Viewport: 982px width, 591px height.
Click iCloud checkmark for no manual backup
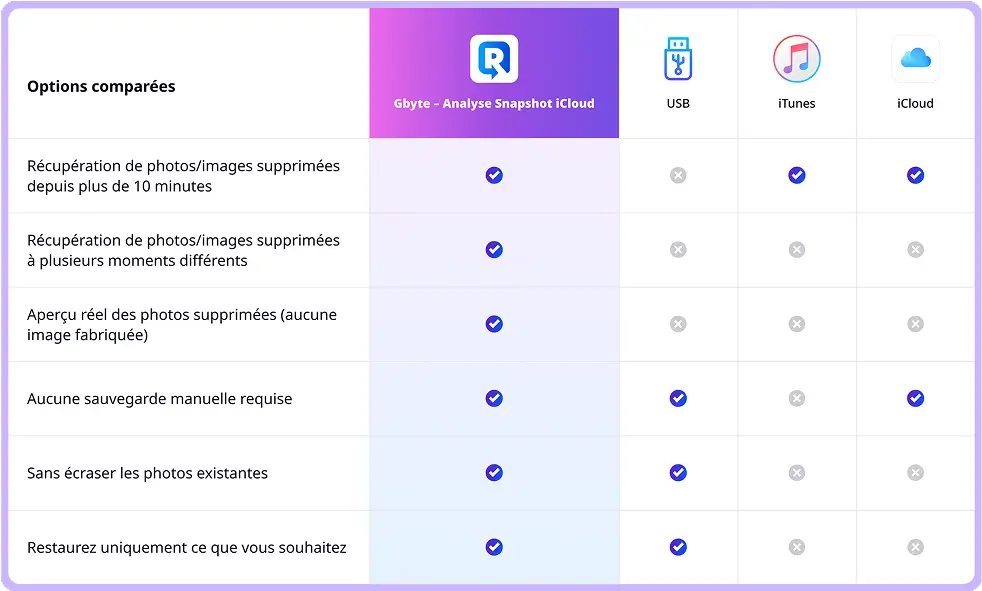[916, 398]
